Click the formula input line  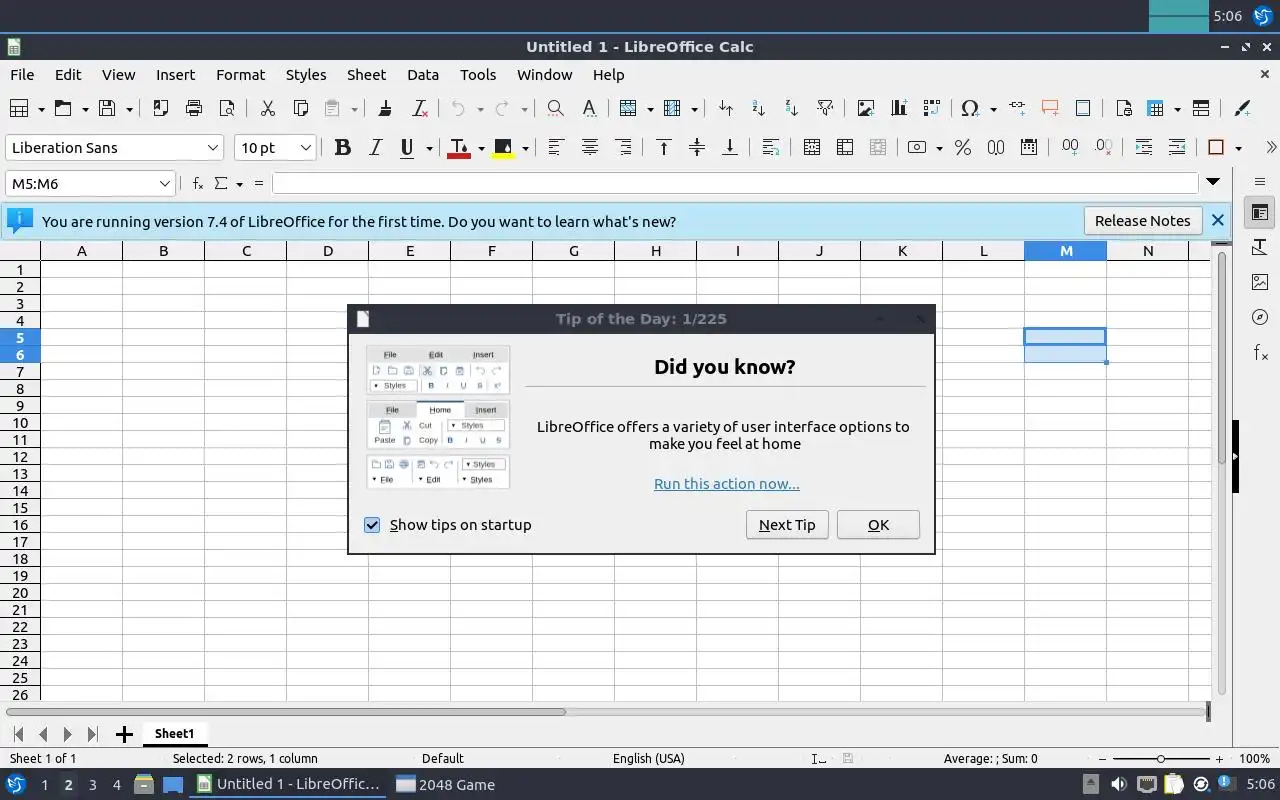(735, 183)
